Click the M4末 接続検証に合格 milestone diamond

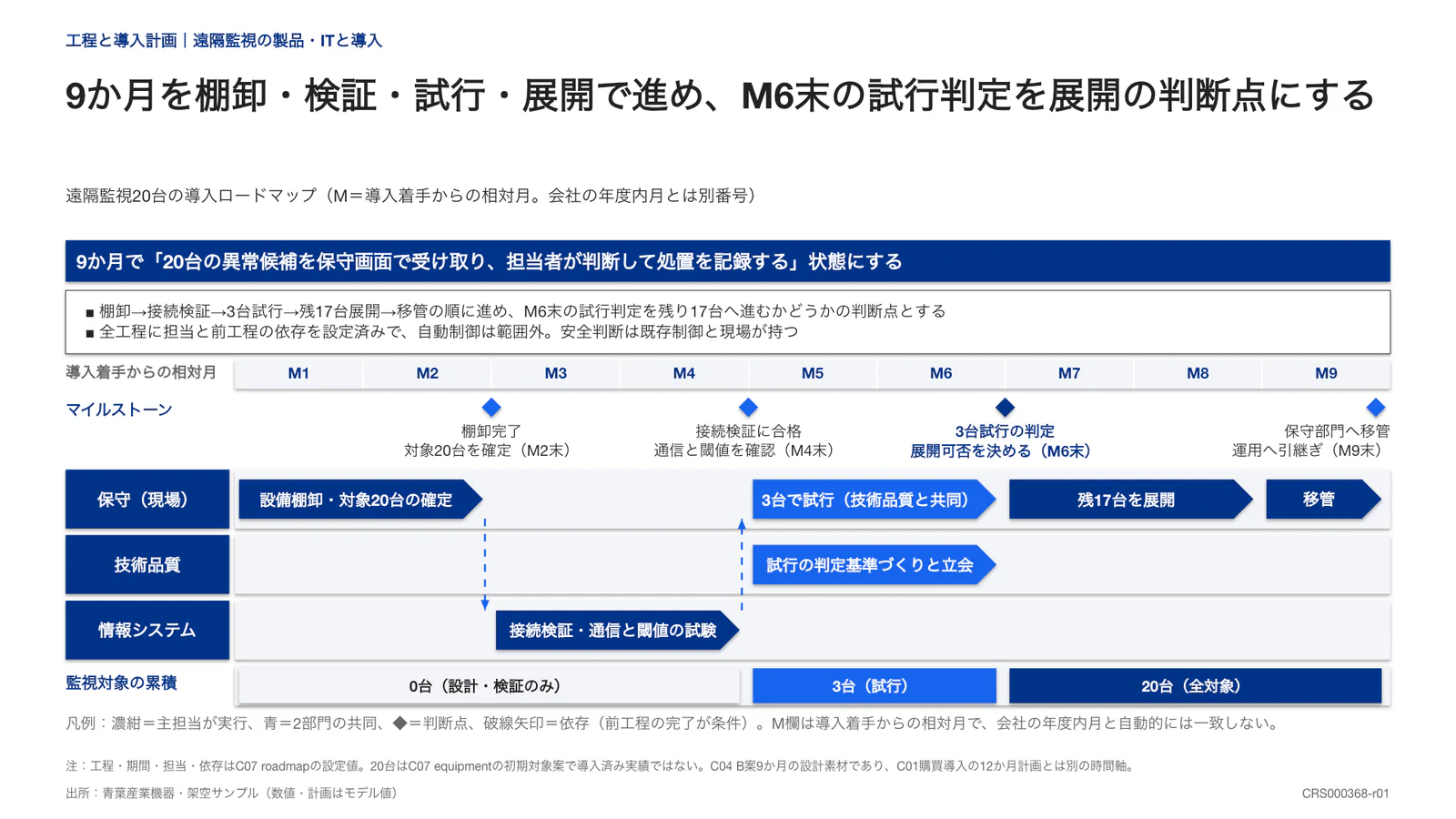(748, 407)
